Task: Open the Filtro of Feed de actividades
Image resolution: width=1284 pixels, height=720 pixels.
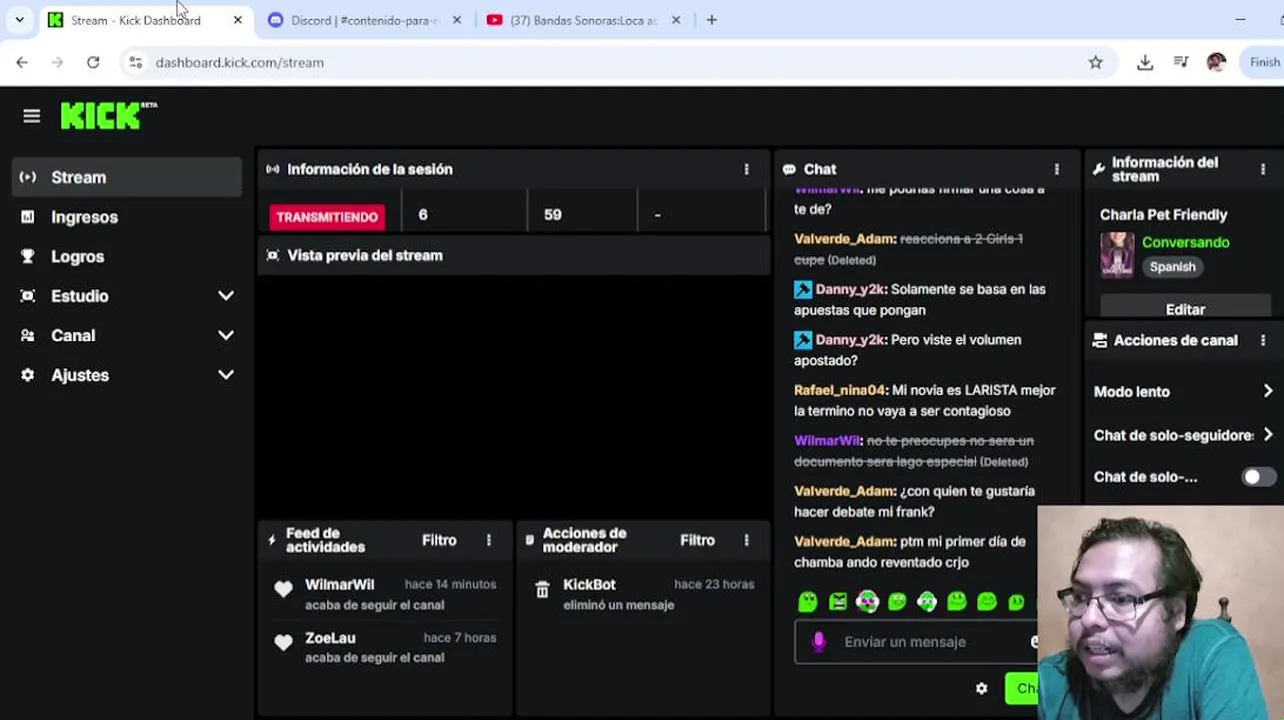Action: (x=439, y=540)
